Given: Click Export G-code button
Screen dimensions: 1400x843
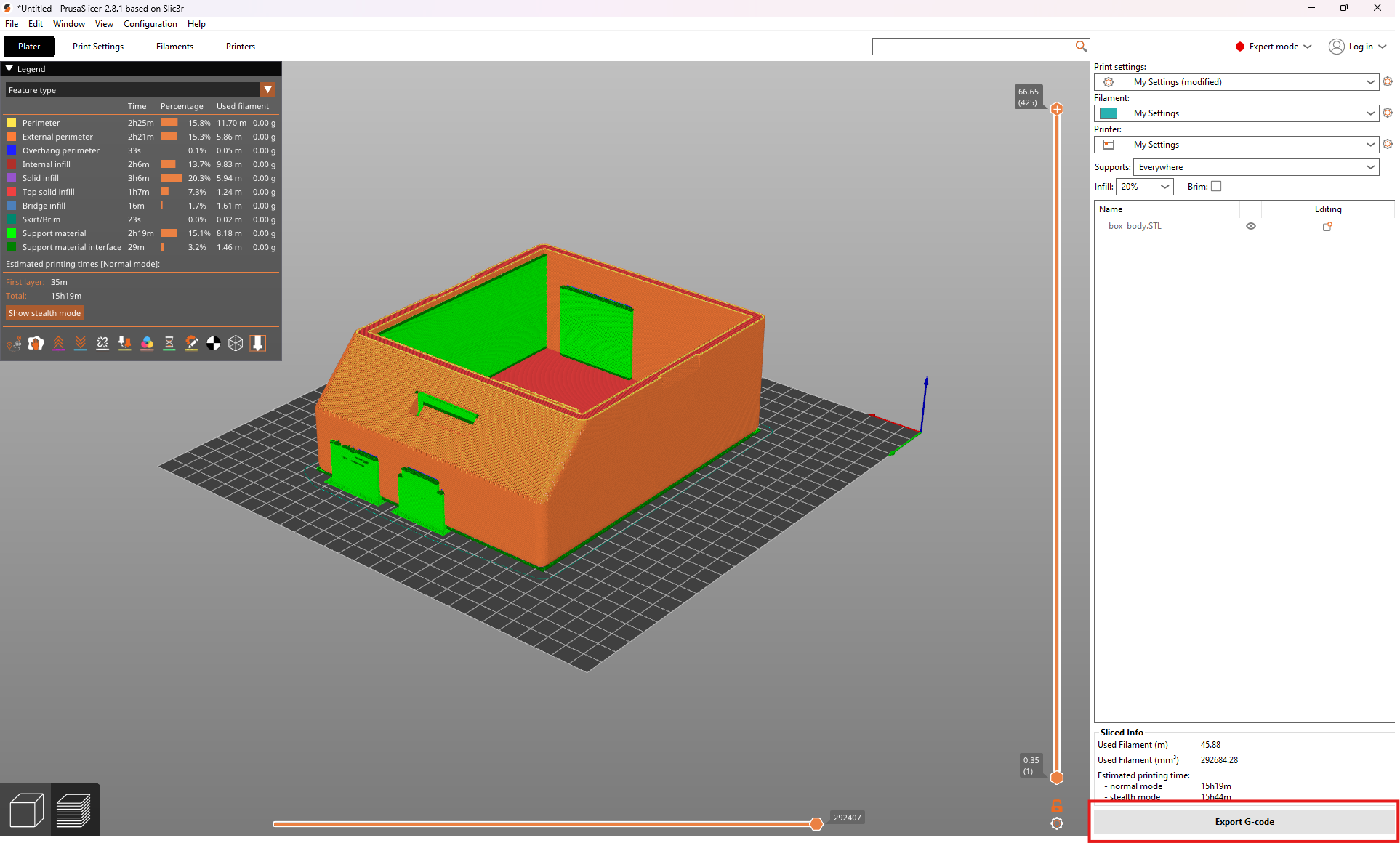Looking at the screenshot, I should [x=1244, y=822].
